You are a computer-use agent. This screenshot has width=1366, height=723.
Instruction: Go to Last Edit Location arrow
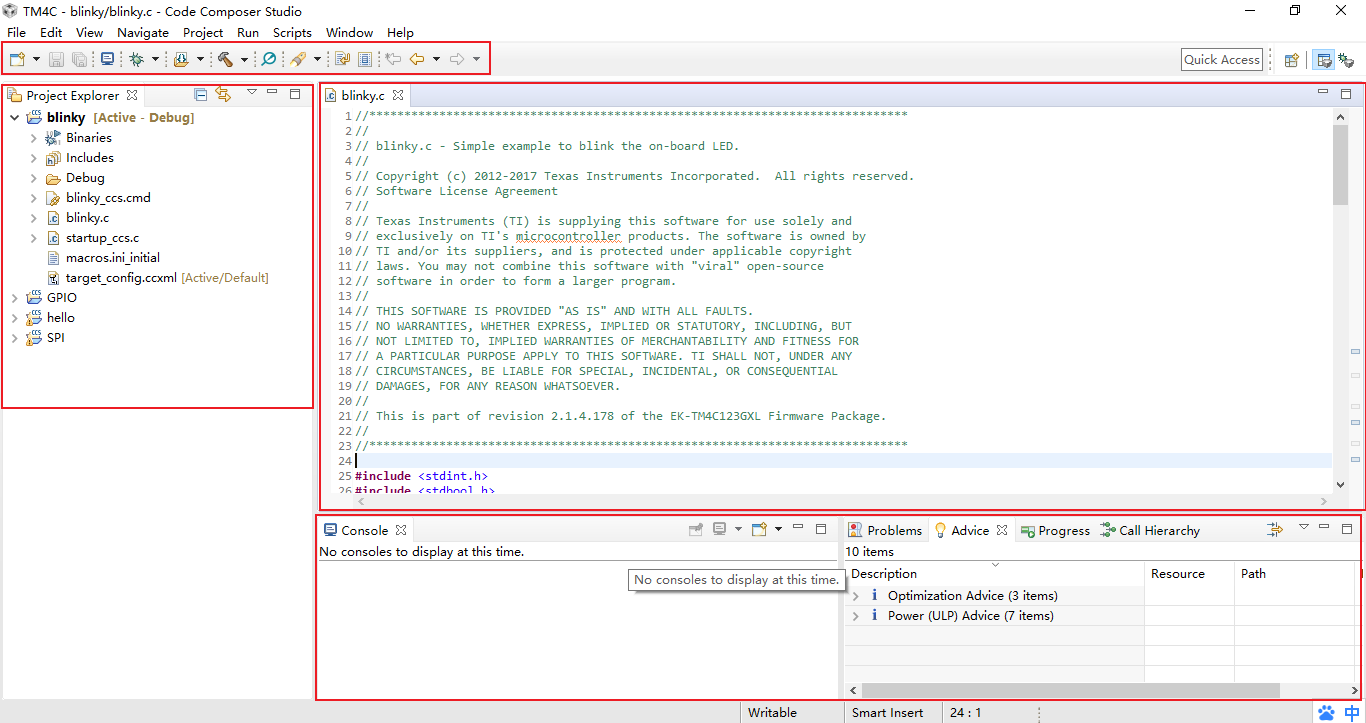click(394, 60)
